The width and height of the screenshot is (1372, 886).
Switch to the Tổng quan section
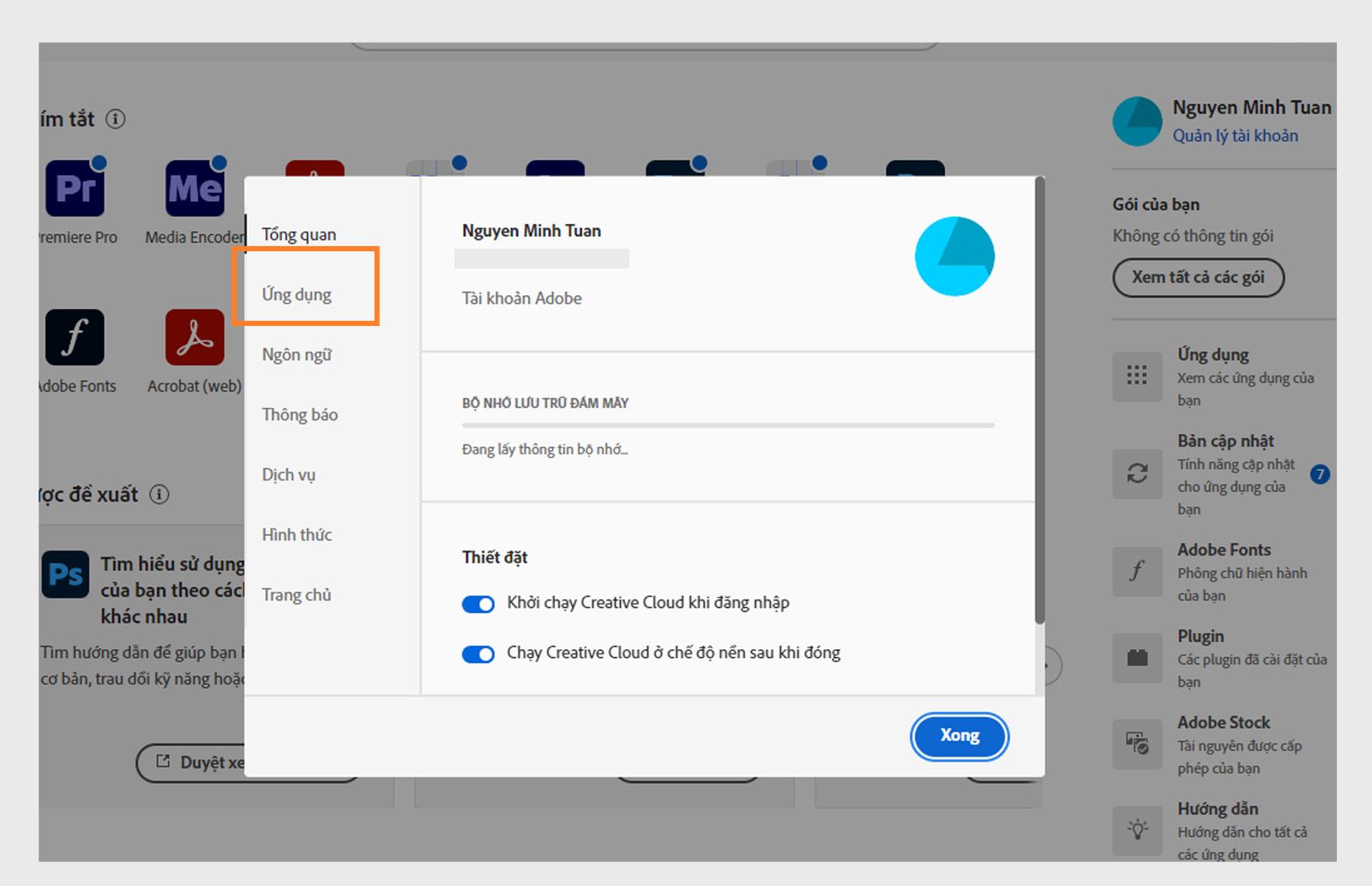[x=298, y=233]
